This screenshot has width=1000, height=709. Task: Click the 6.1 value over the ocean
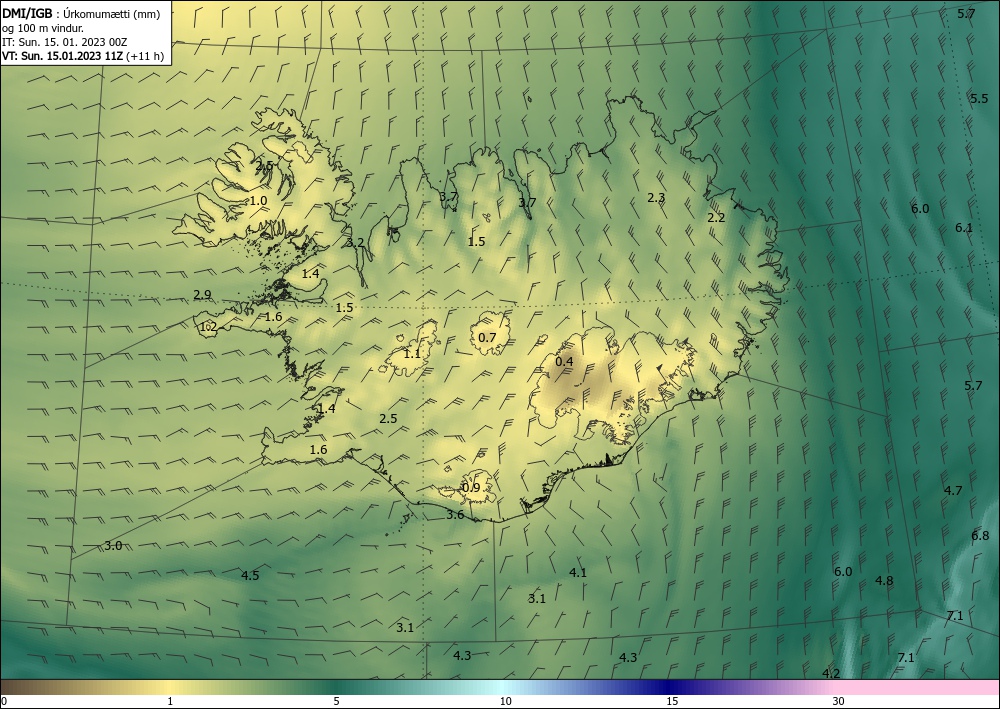(x=964, y=228)
